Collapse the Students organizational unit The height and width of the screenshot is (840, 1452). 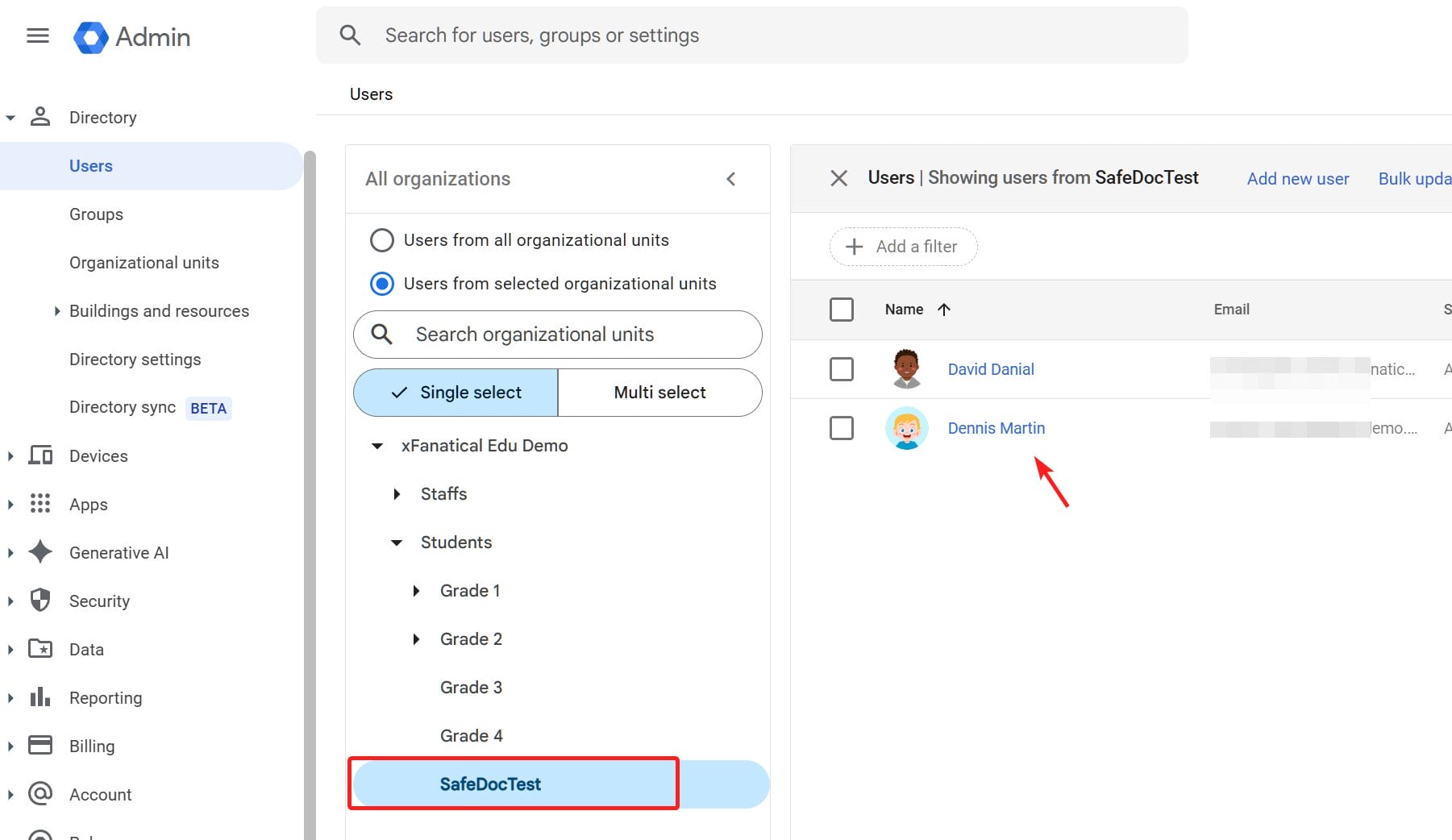pyautogui.click(x=397, y=543)
